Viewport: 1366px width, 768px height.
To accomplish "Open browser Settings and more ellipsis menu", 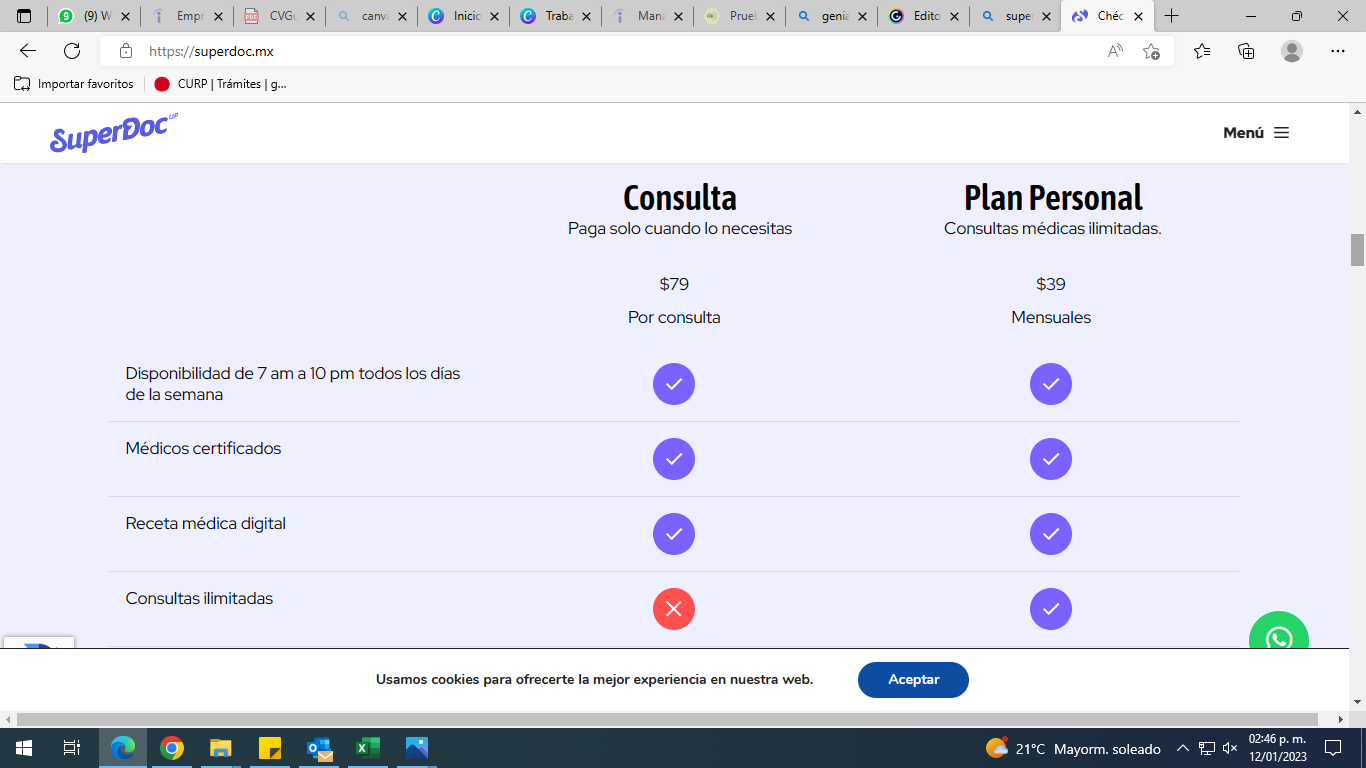I will (1338, 51).
